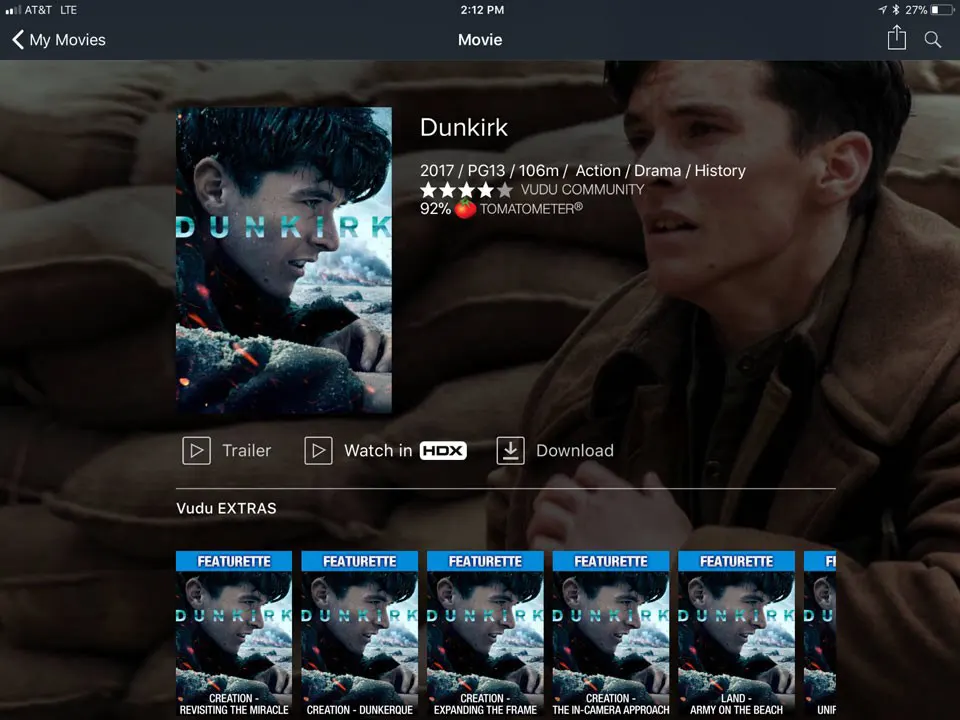
Task: Play the Dunkirk trailer icon
Action: (x=196, y=451)
